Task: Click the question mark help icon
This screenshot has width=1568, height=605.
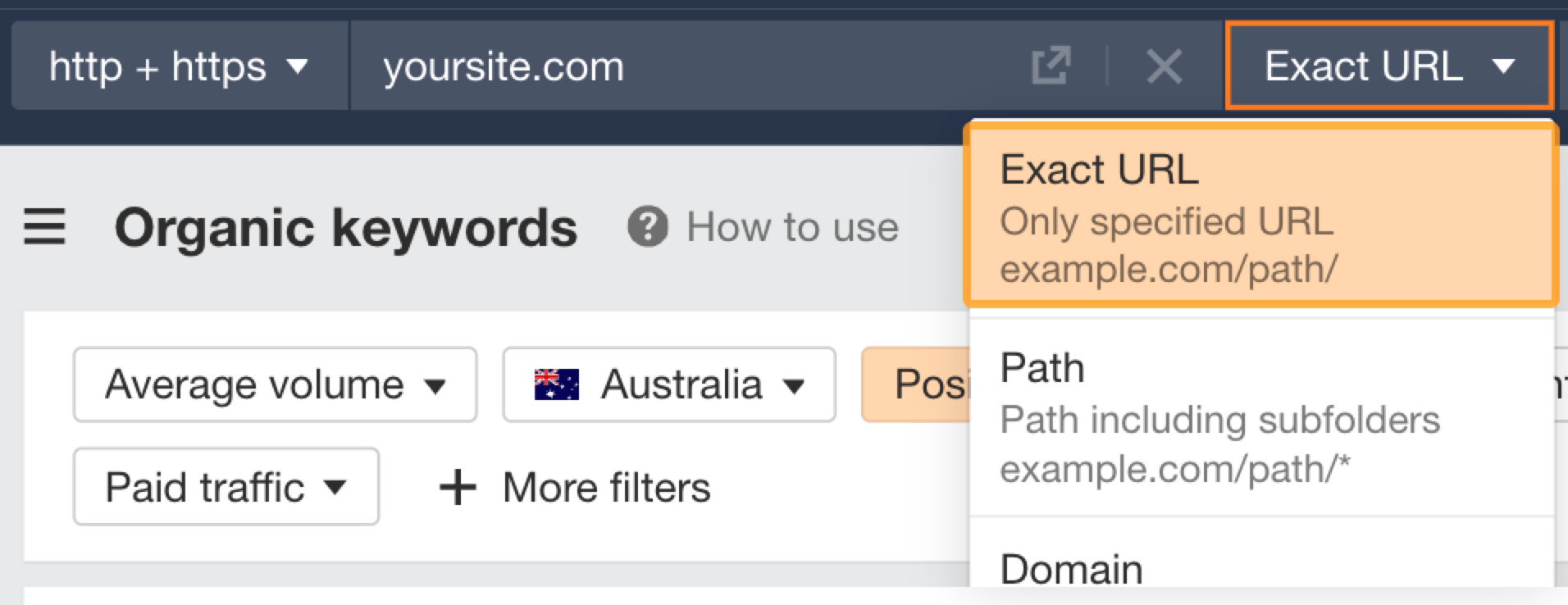Action: click(648, 227)
